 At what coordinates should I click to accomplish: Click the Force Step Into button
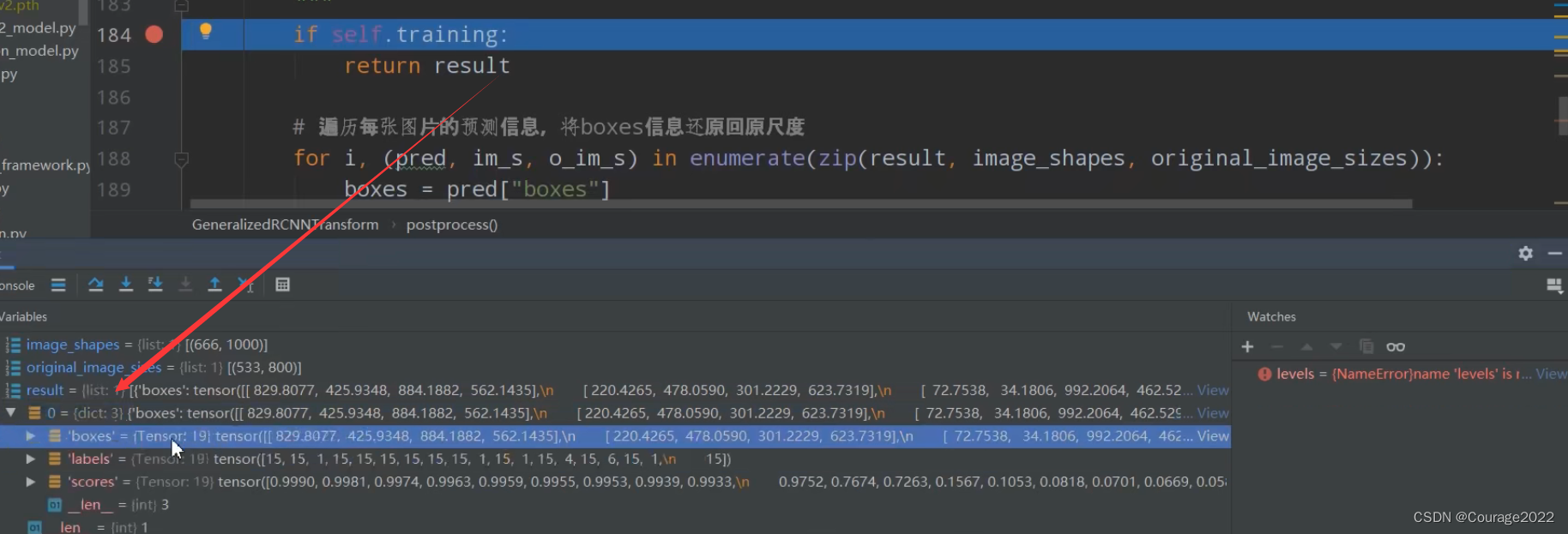185,285
